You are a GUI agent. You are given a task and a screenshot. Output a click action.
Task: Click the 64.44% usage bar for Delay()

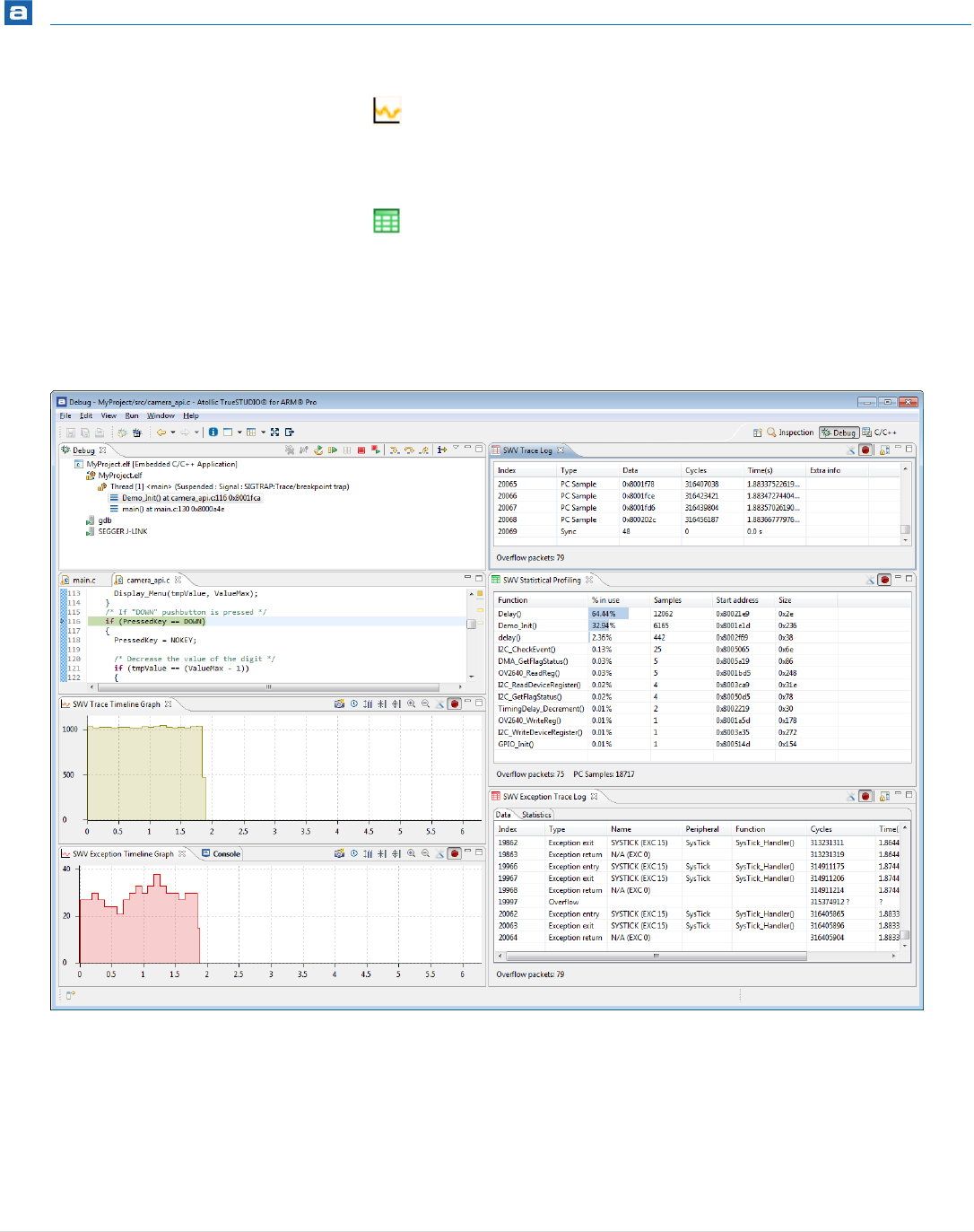point(608,614)
